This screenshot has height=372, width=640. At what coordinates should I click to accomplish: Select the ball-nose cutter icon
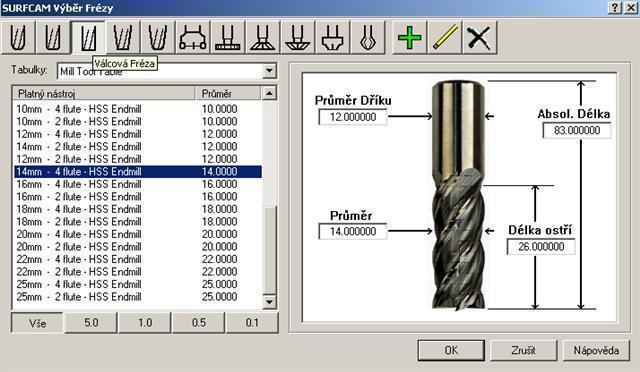[x=18, y=38]
